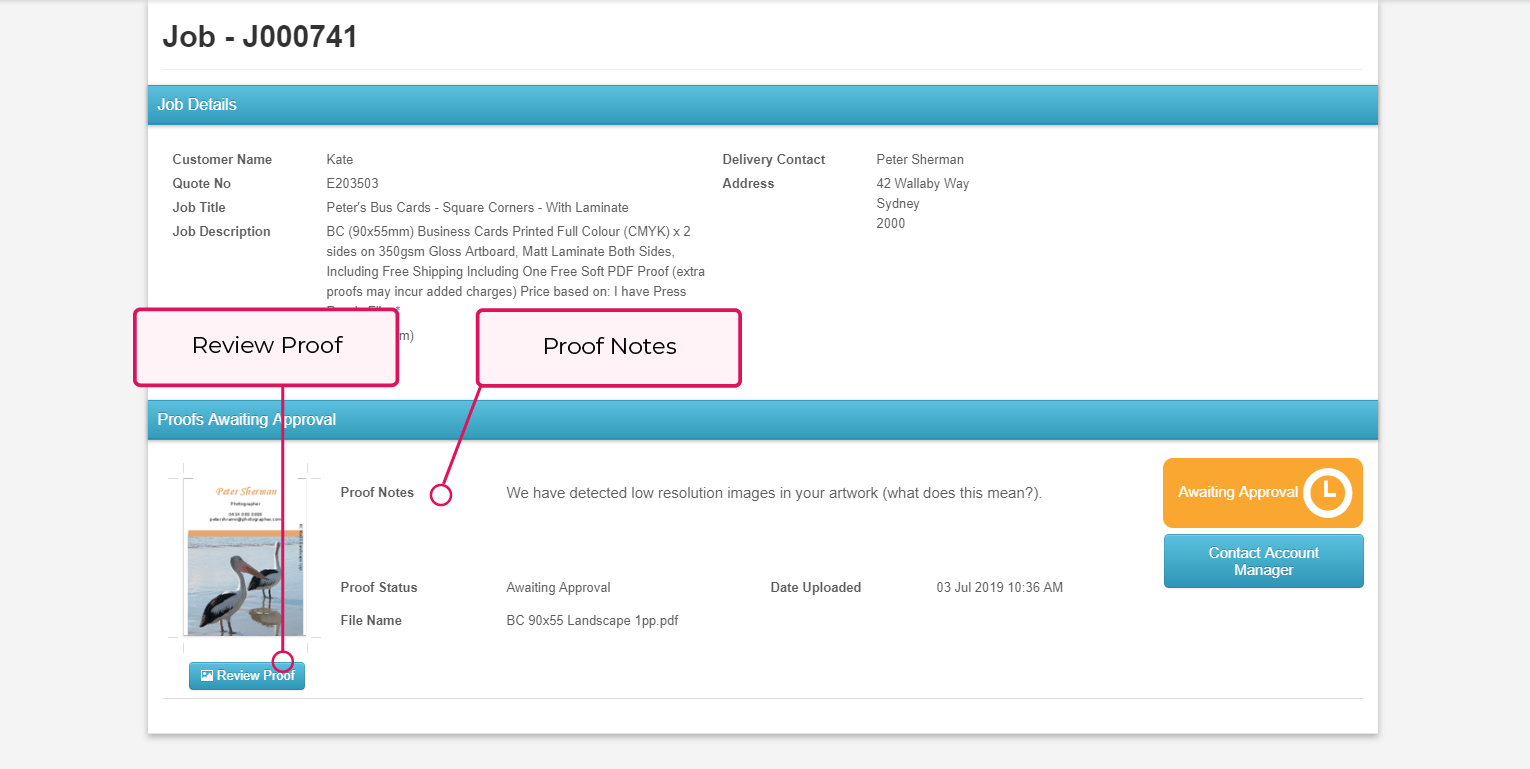The image size is (1530, 769).
Task: Click the image icon on Review Proof button
Action: pos(207,676)
